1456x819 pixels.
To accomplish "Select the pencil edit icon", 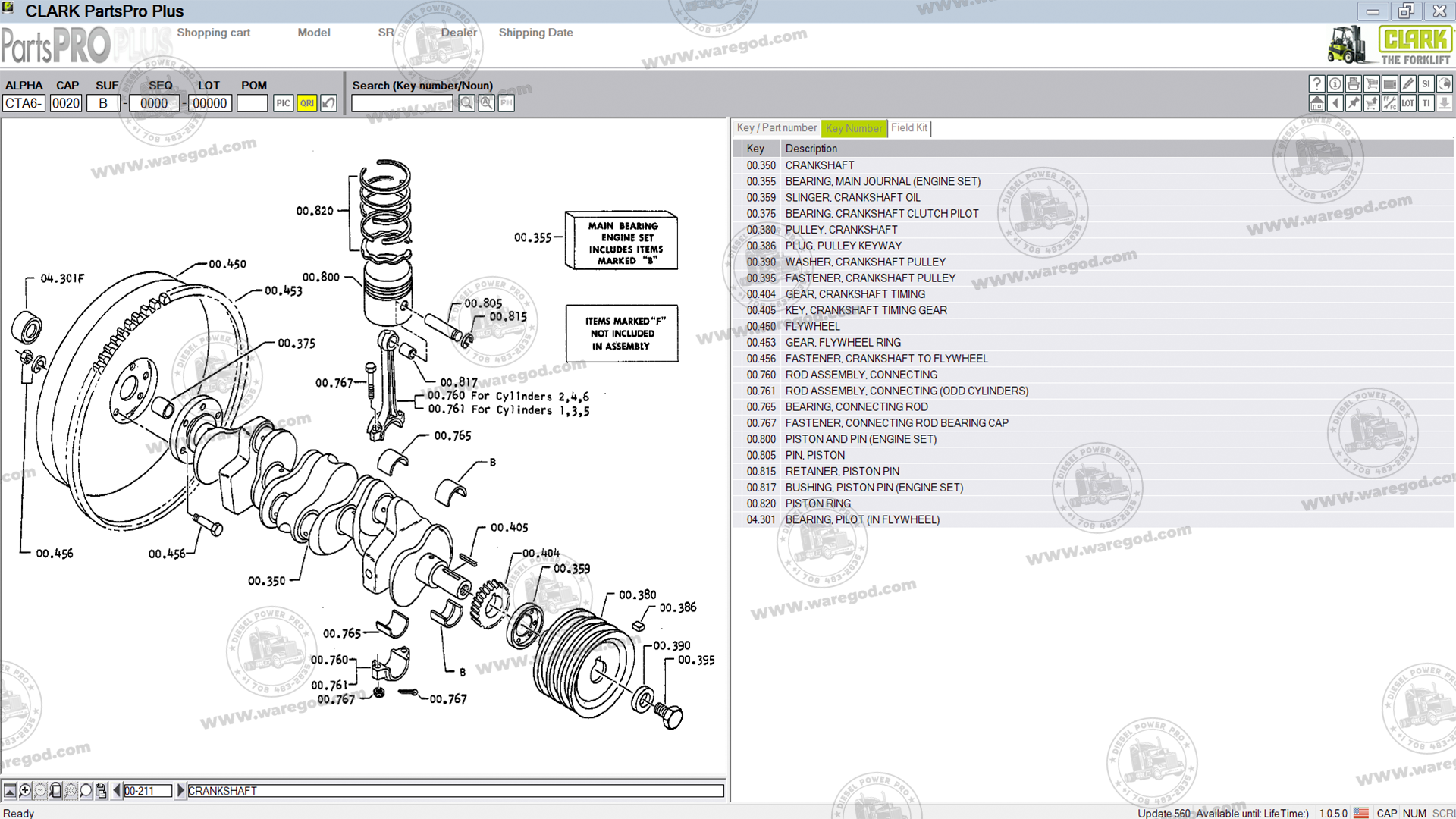I will (x=1408, y=83).
